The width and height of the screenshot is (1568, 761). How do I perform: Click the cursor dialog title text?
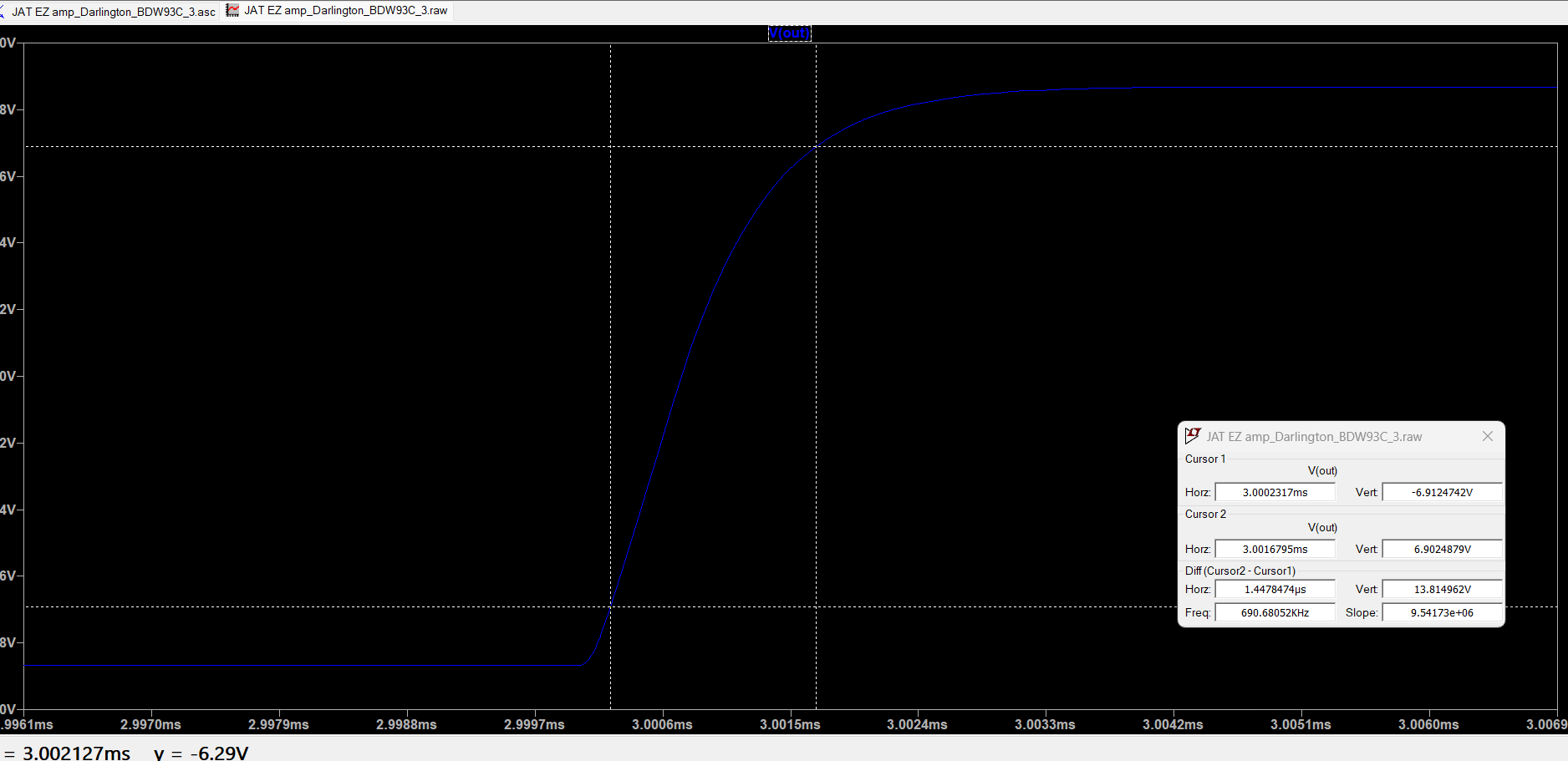point(1314,436)
